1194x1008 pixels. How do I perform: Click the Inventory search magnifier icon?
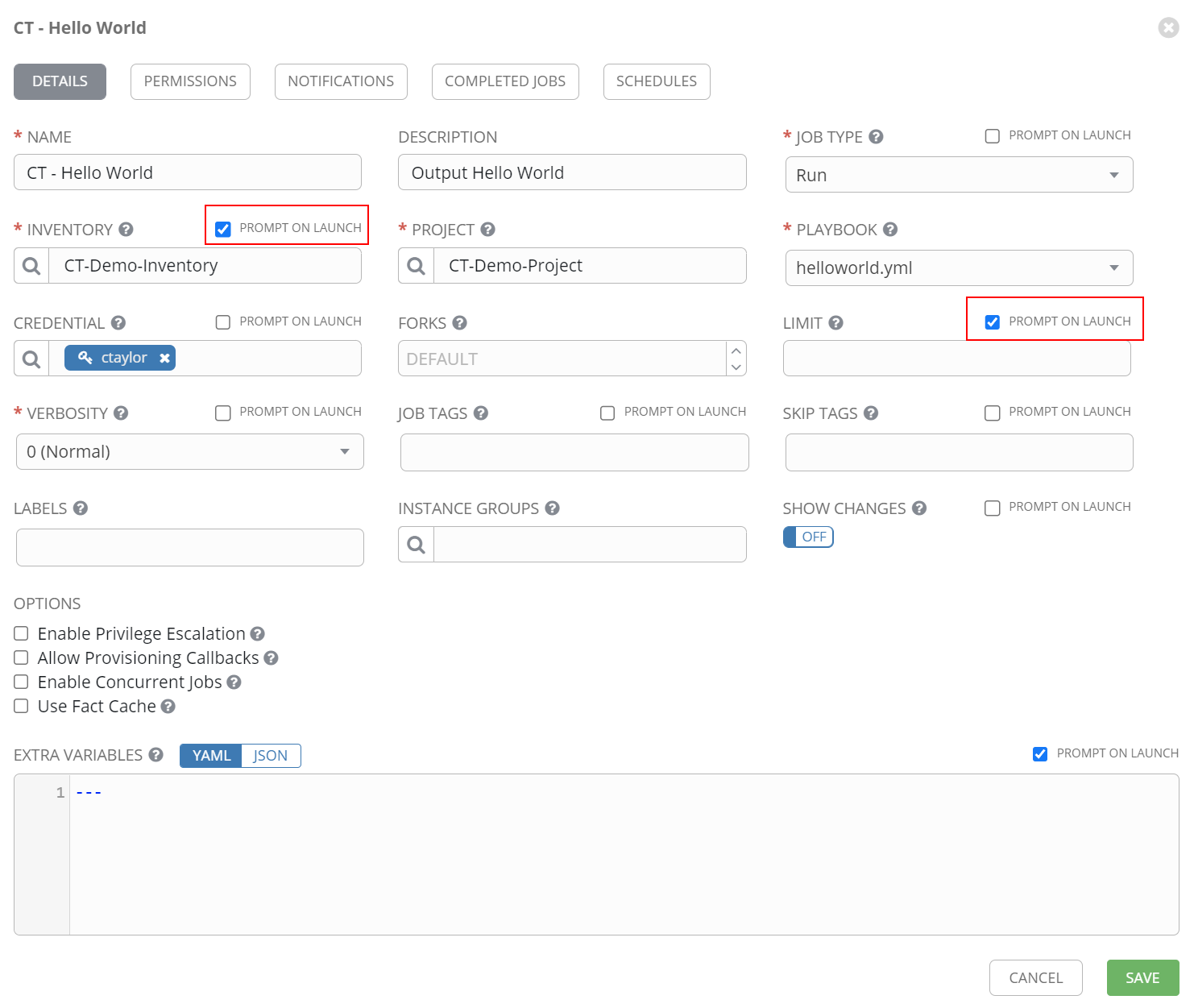tap(31, 266)
